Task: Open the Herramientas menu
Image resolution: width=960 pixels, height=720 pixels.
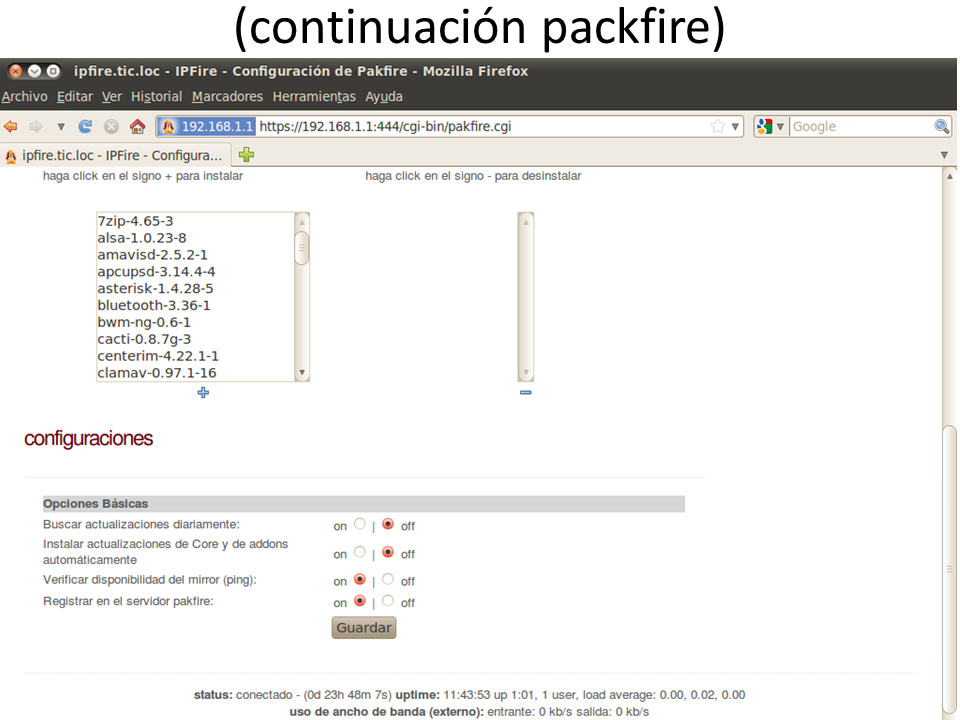Action: 314,97
